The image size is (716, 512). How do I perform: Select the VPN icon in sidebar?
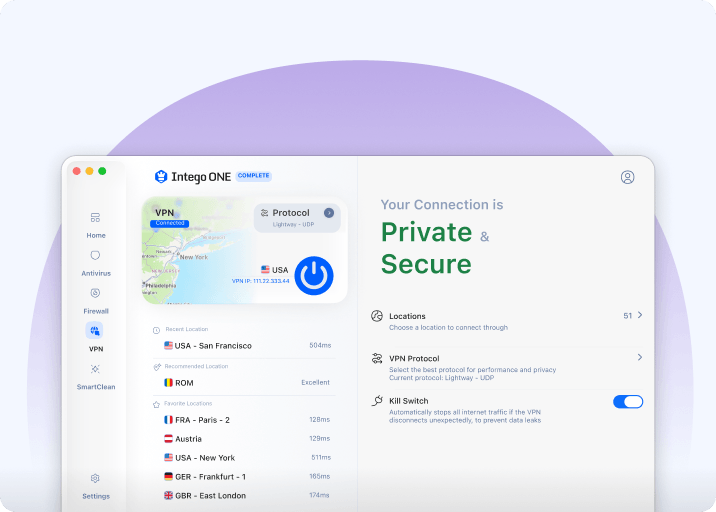point(95,331)
